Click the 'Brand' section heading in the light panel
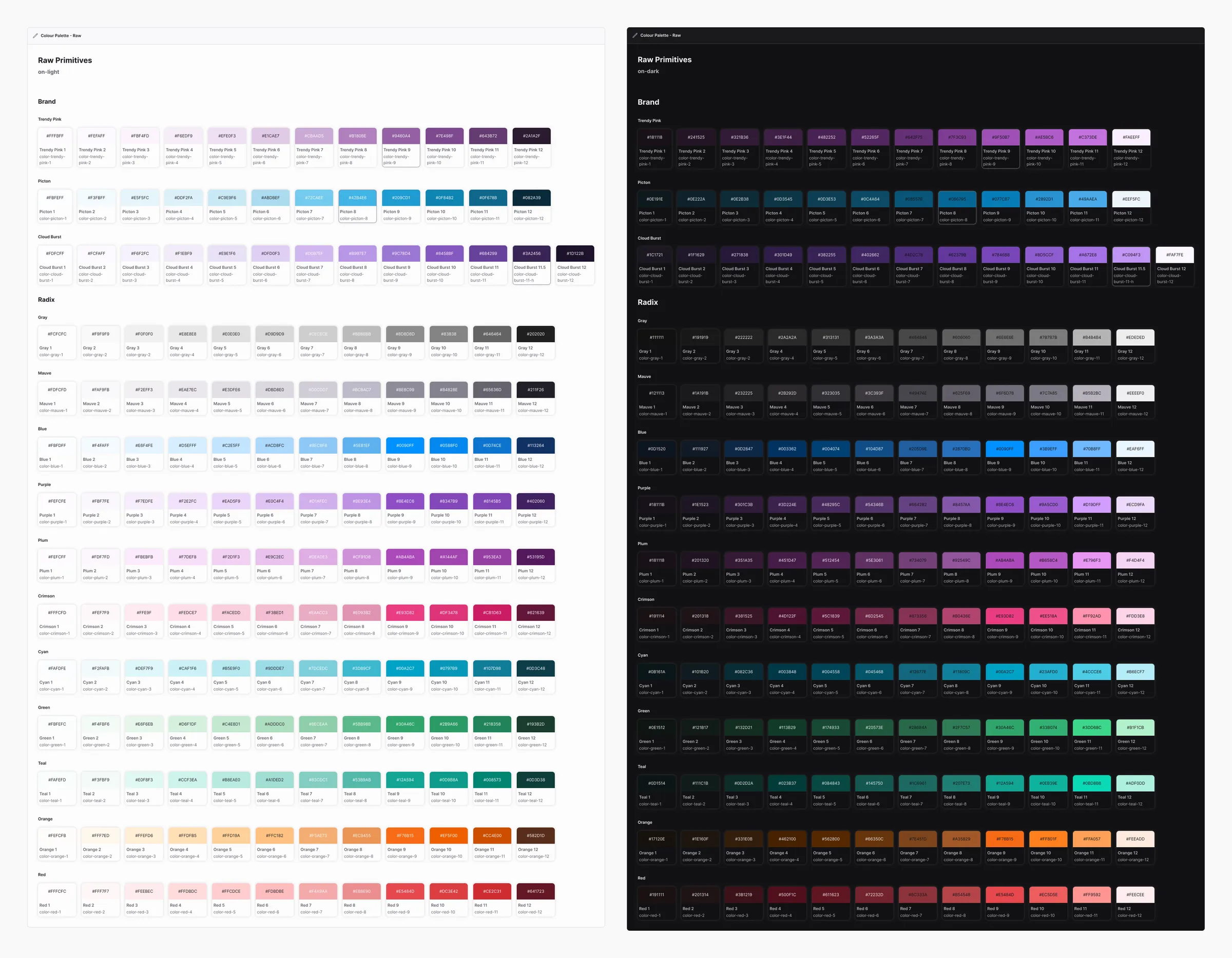 pyautogui.click(x=47, y=102)
